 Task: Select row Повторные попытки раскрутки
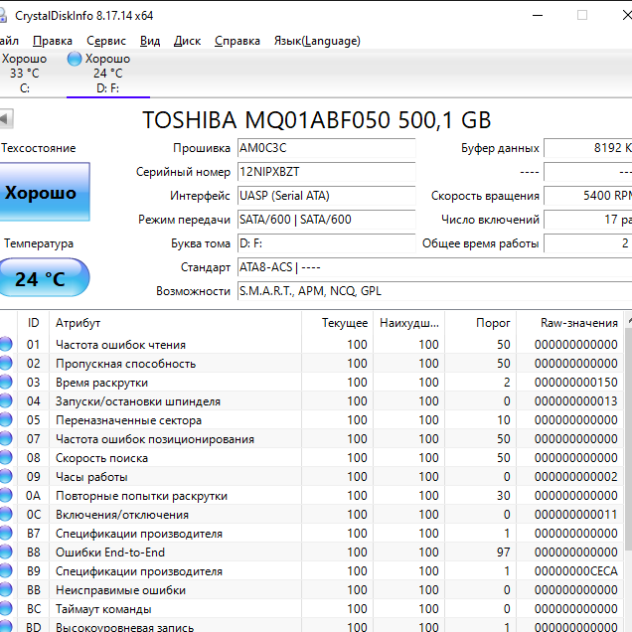[x=312, y=495]
